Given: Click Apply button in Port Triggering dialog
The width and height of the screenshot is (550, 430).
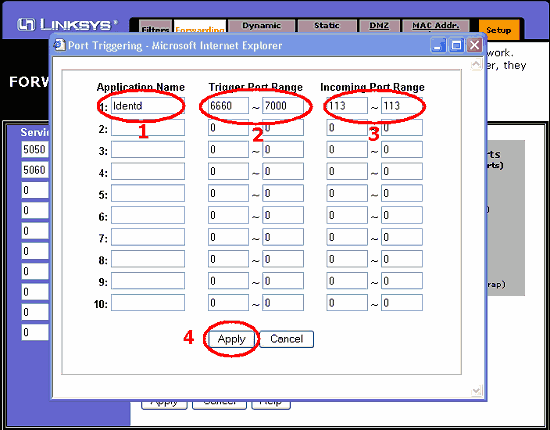Looking at the screenshot, I should click(232, 339).
